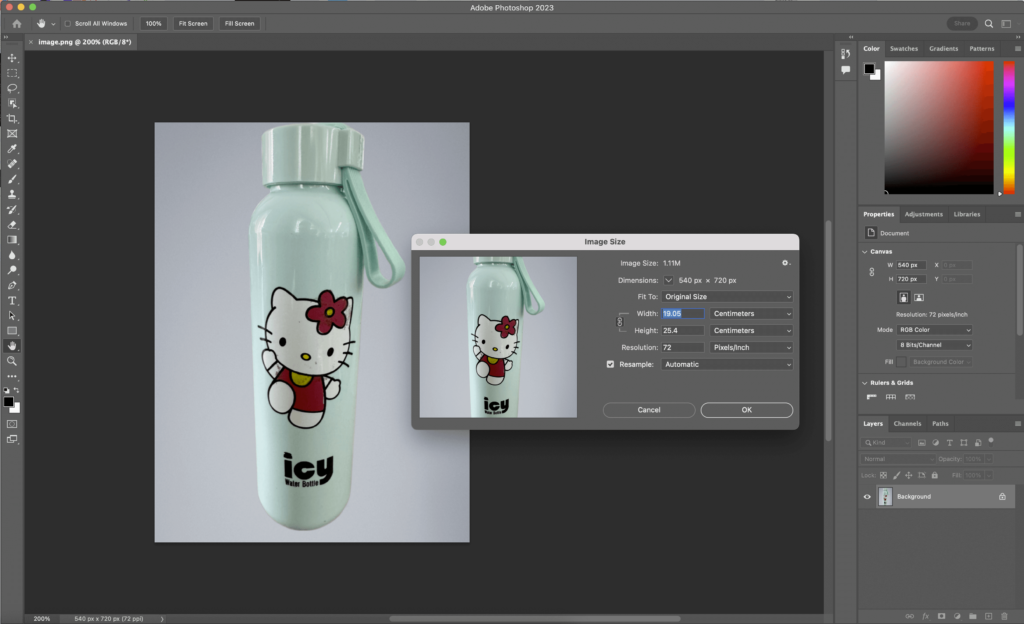Open Width units Centimeters dropdown
Image resolution: width=1024 pixels, height=624 pixels.
coord(751,313)
